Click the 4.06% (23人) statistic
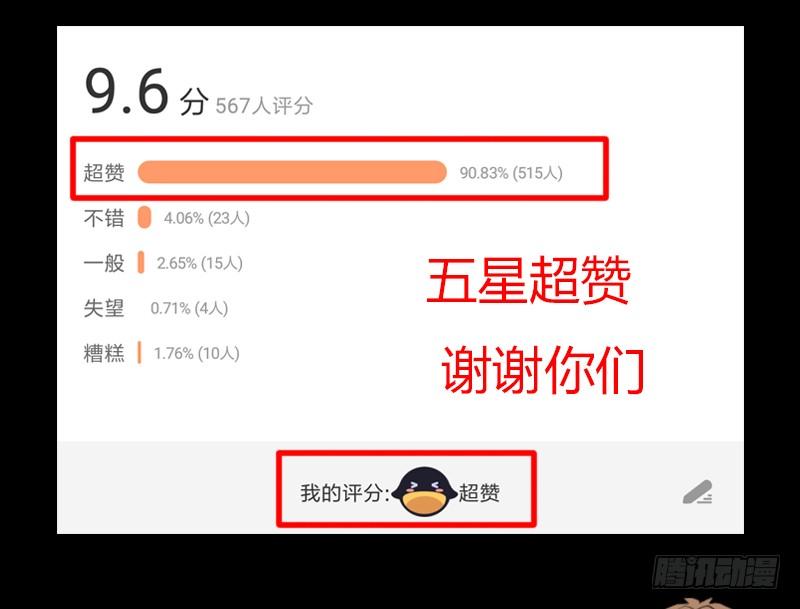 pos(207,218)
